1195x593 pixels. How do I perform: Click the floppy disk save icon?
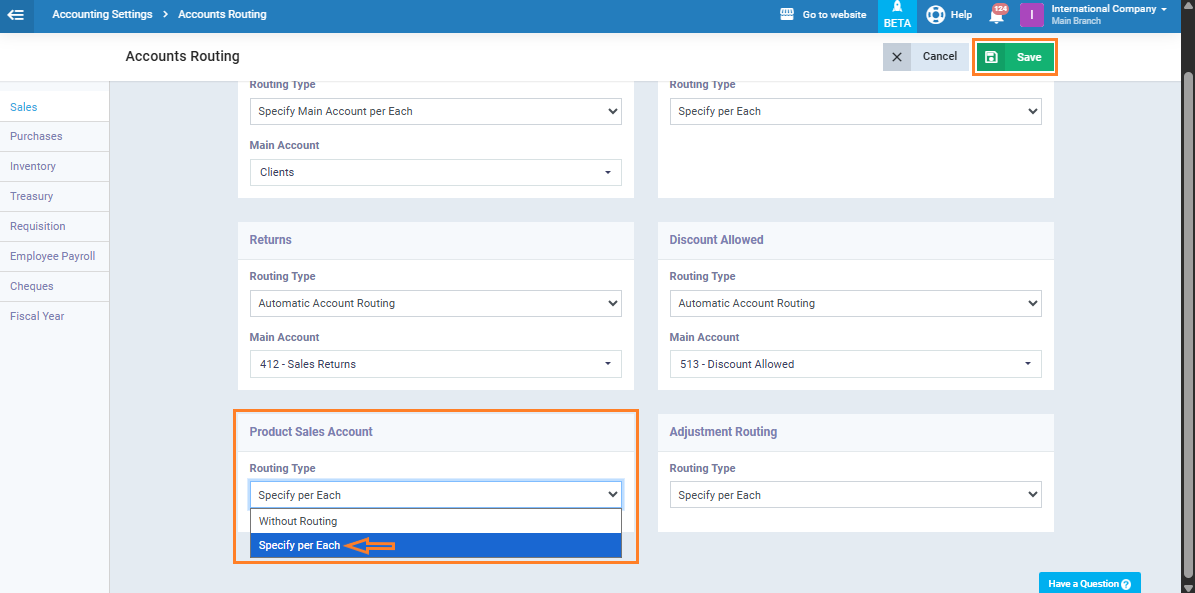click(x=991, y=57)
